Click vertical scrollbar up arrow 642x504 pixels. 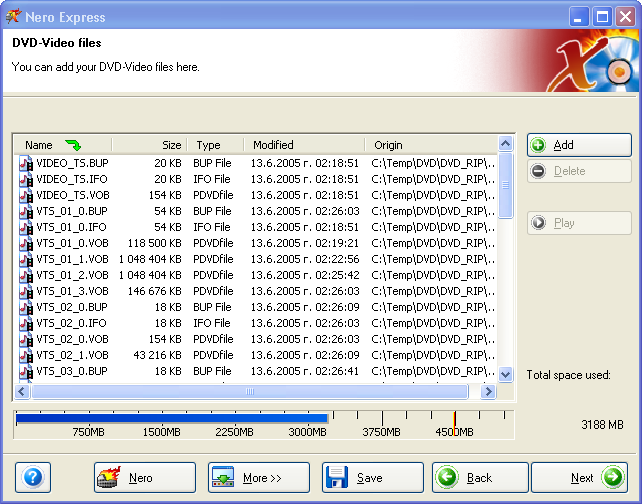[x=506, y=144]
